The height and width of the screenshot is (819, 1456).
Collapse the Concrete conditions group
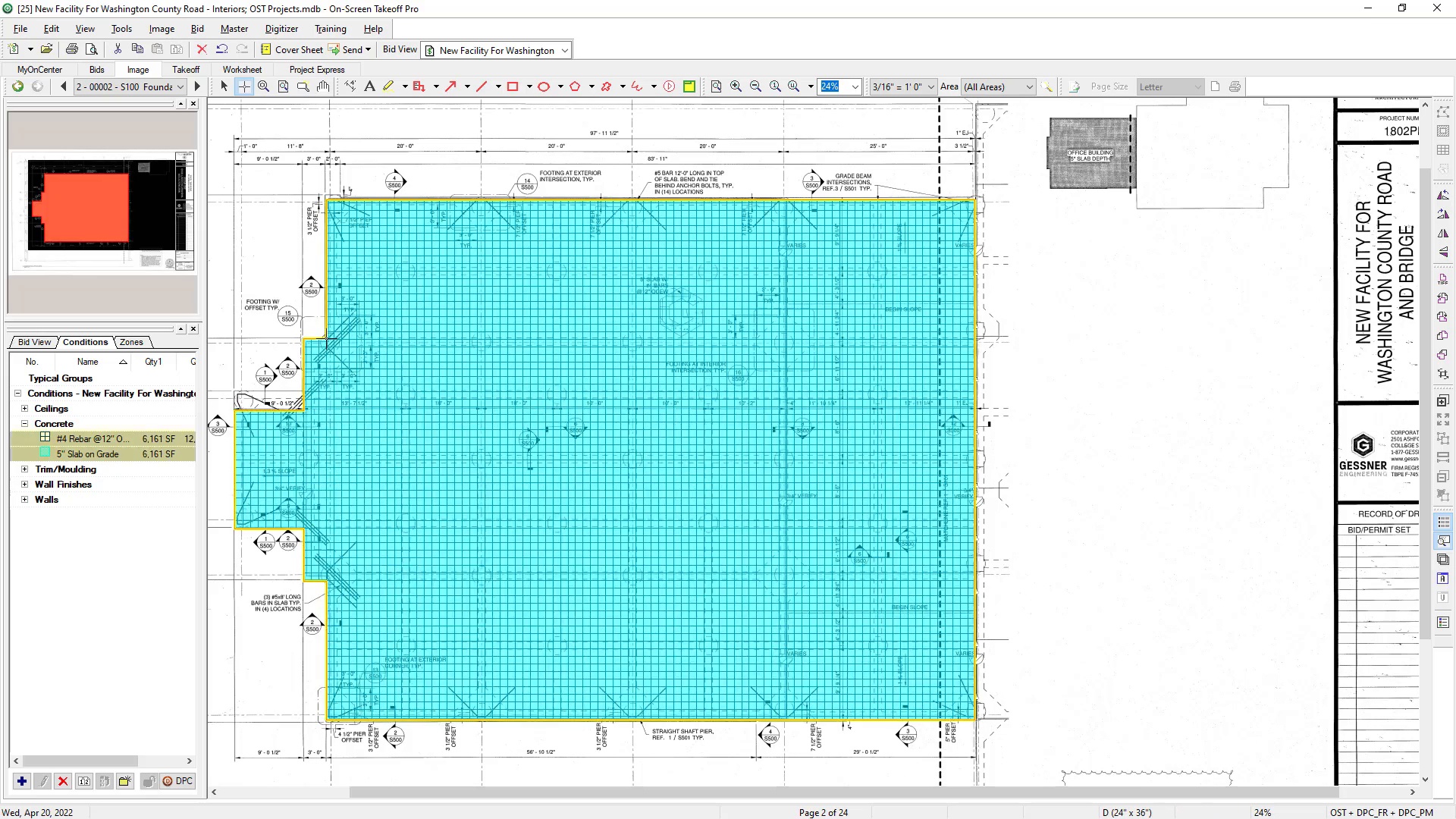(x=24, y=424)
